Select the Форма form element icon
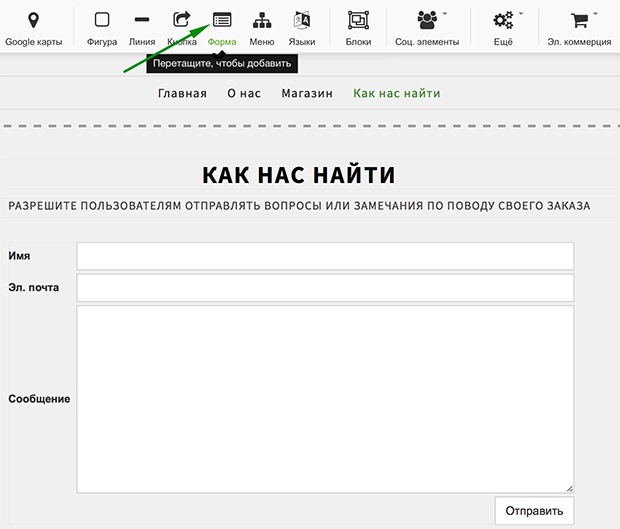620x529 pixels. (x=222, y=20)
